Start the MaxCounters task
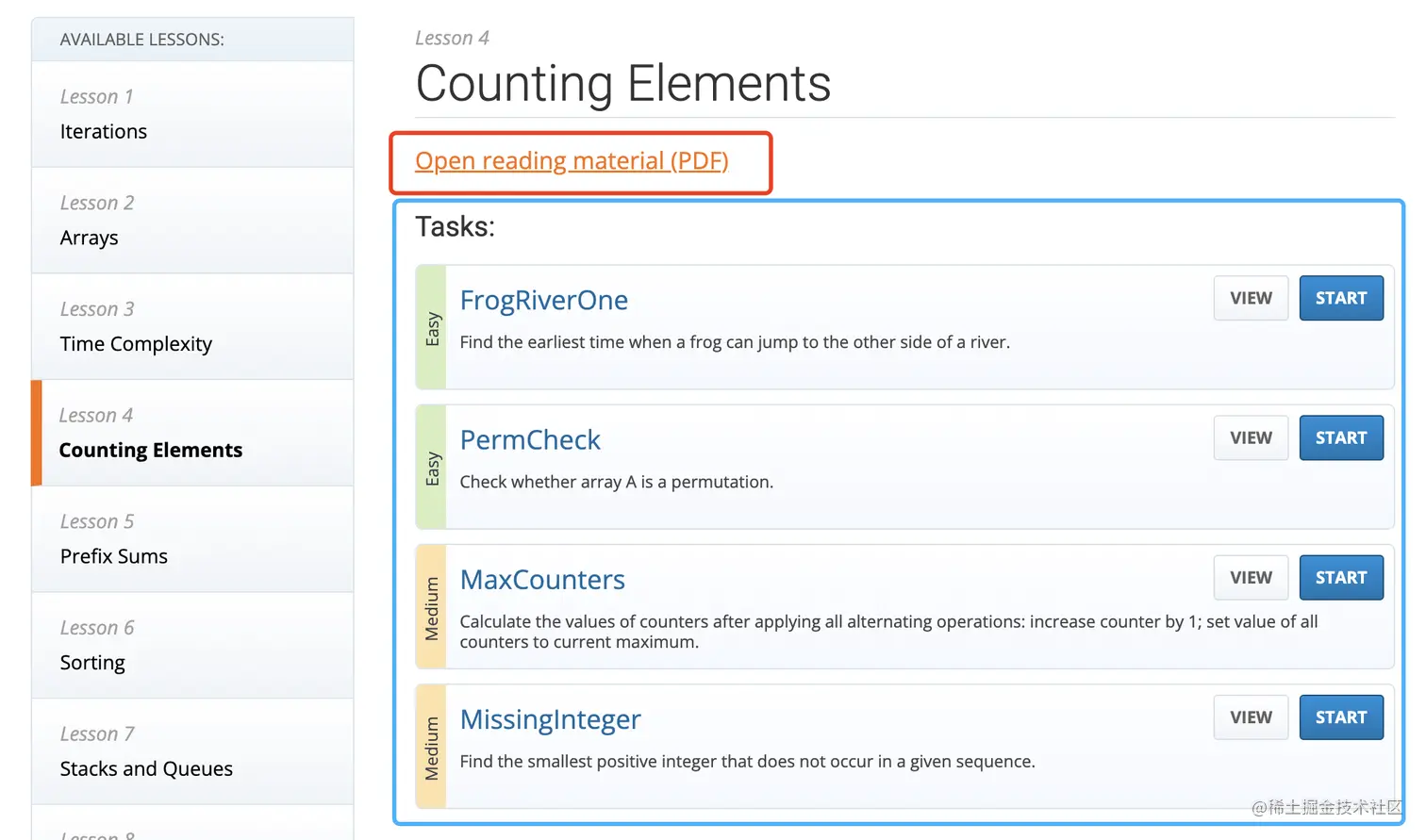The height and width of the screenshot is (840, 1426). pos(1341,577)
